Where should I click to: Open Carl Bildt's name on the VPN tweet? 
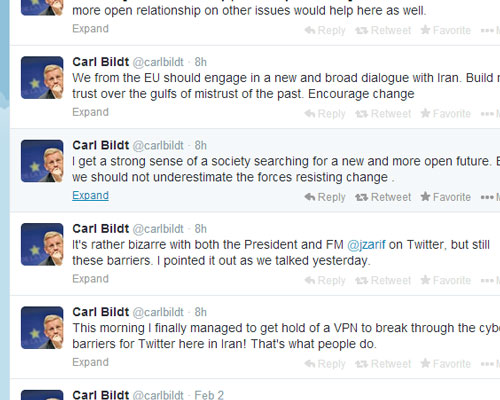point(101,312)
